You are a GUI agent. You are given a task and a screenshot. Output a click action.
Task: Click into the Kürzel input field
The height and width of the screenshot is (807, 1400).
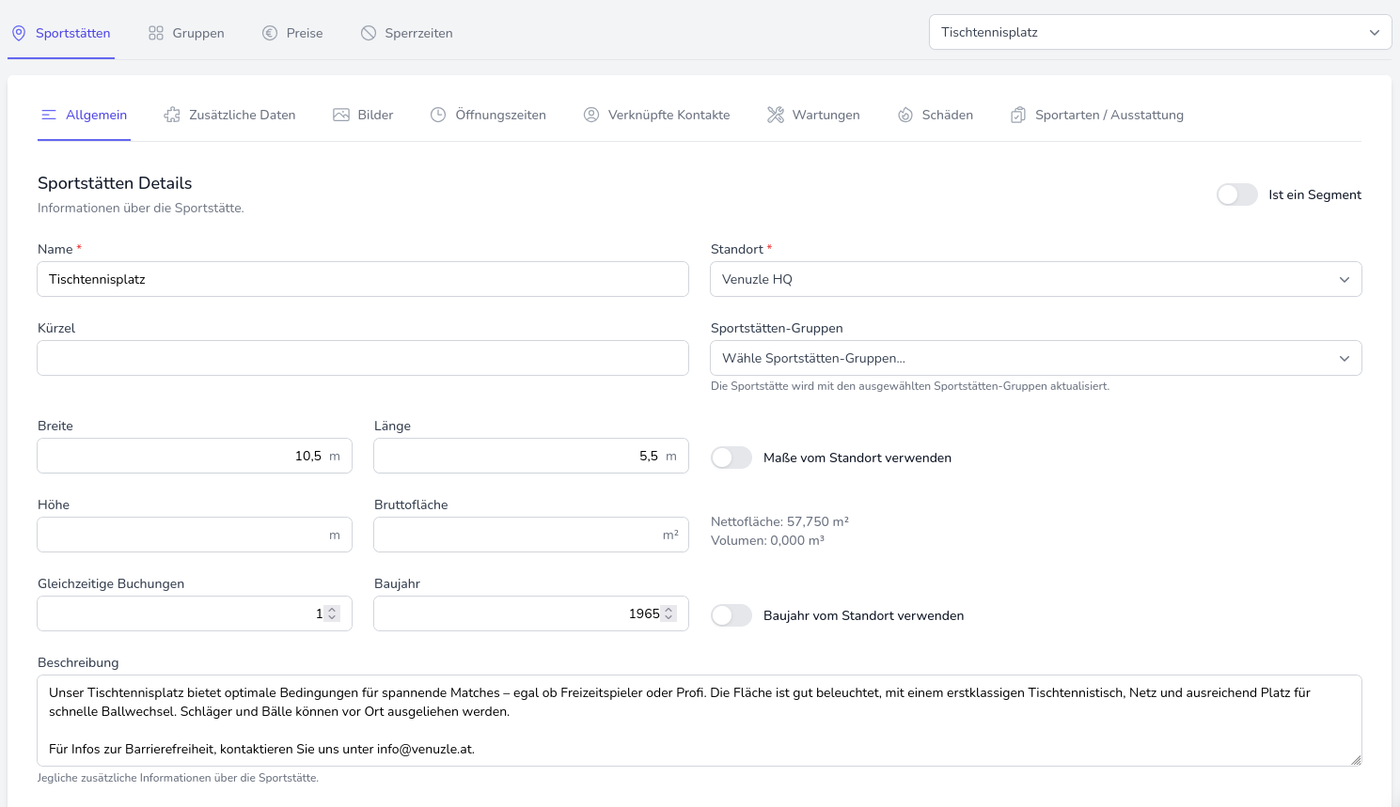point(362,358)
